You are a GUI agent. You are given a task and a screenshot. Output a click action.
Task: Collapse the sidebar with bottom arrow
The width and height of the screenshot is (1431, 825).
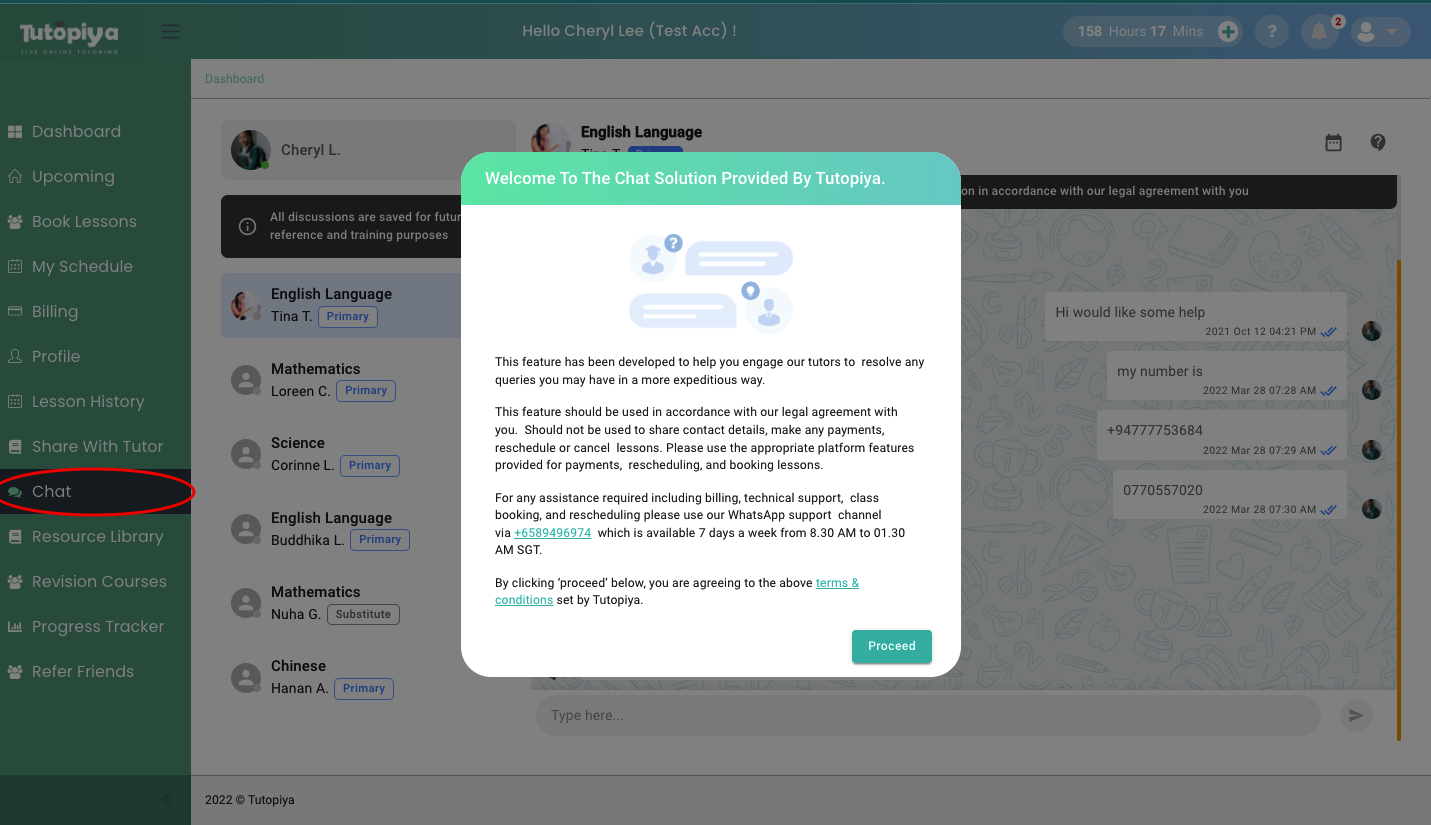click(x=167, y=799)
